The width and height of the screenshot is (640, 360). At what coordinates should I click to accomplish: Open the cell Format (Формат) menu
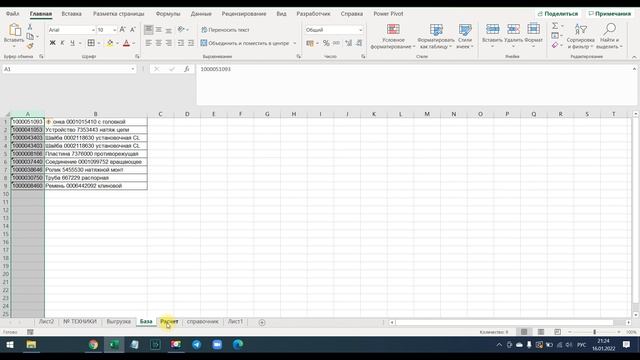pos(533,35)
